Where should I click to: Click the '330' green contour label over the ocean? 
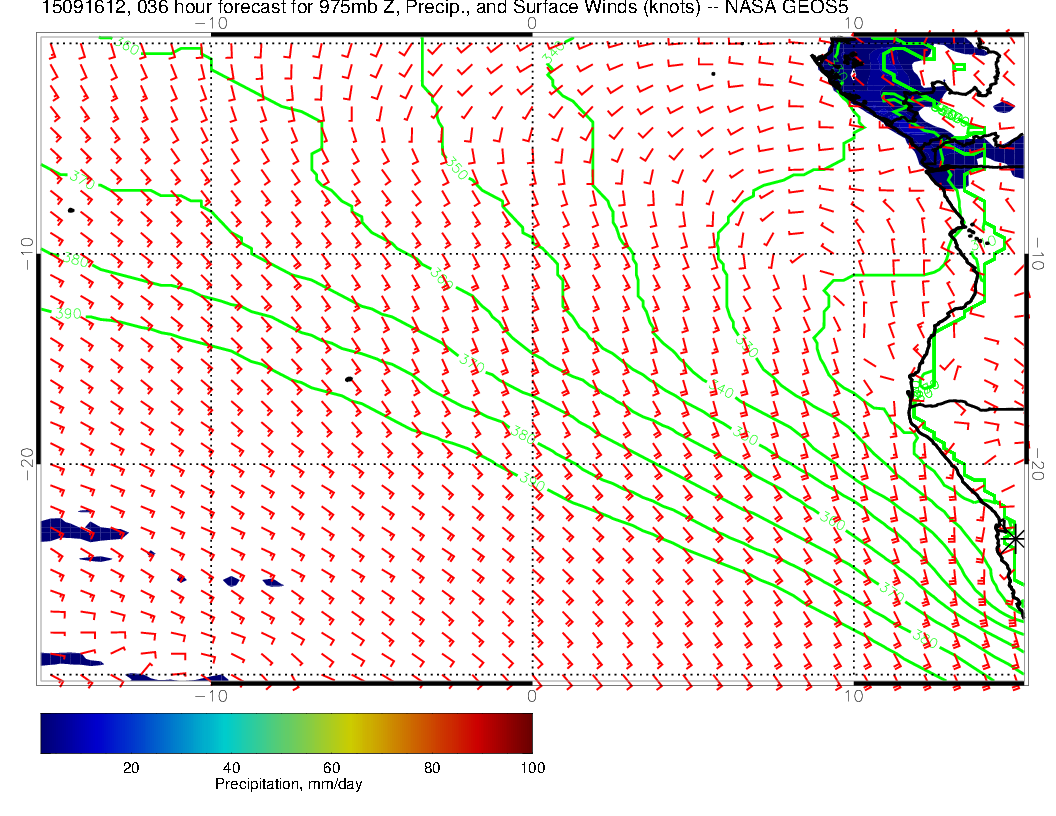(746, 347)
